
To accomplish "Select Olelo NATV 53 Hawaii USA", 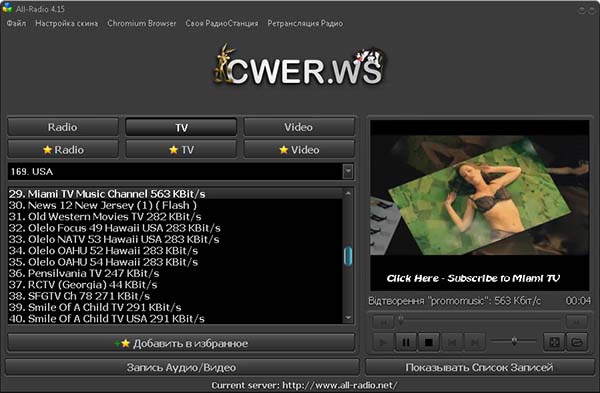I will 175,239.
